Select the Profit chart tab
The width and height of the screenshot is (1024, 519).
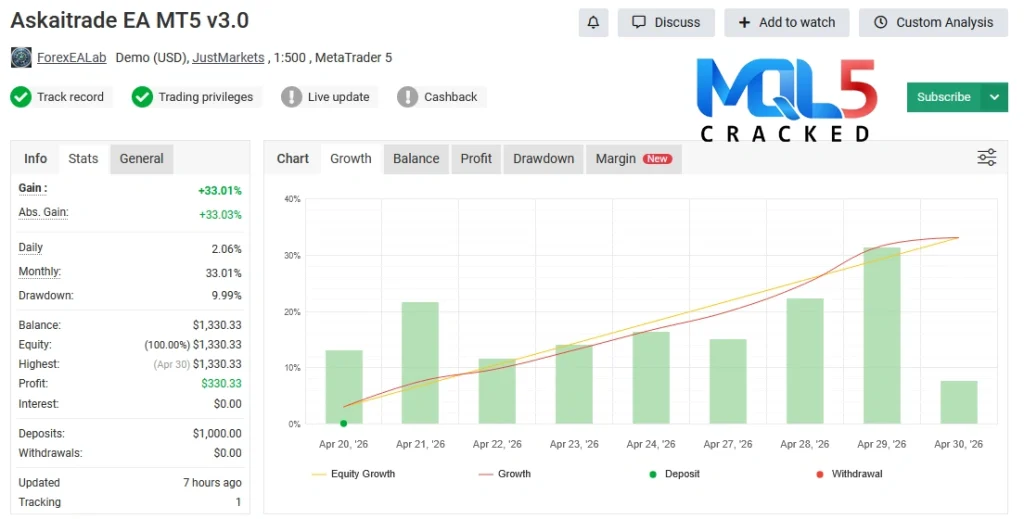tap(476, 159)
